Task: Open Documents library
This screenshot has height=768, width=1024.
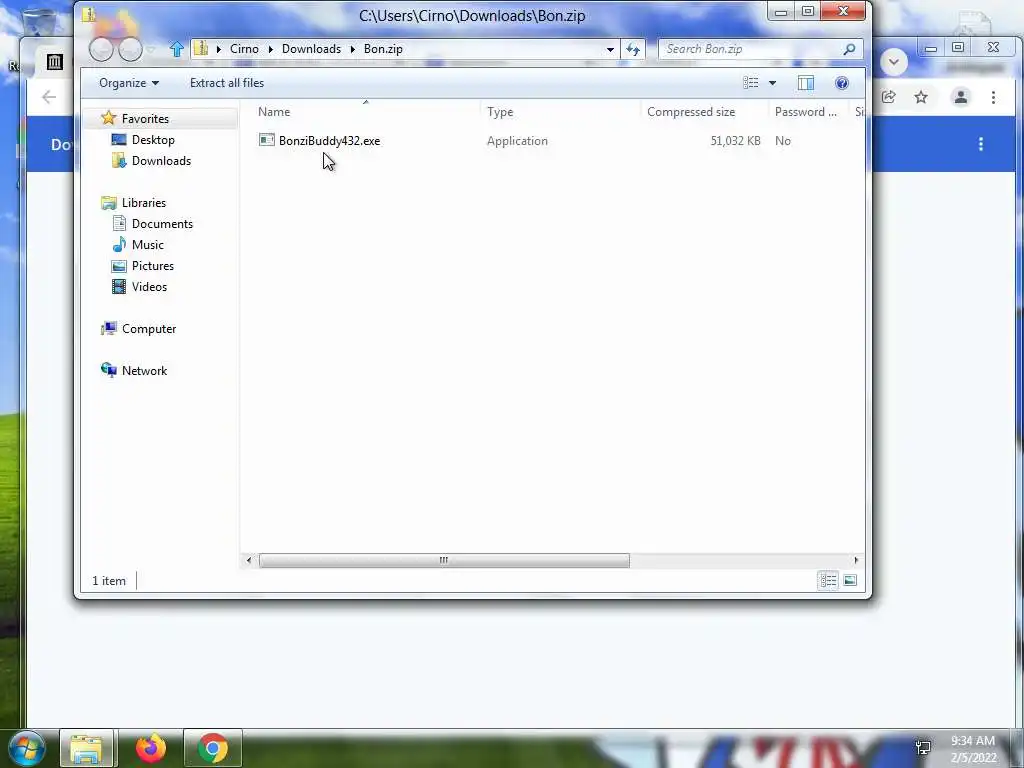Action: (162, 223)
